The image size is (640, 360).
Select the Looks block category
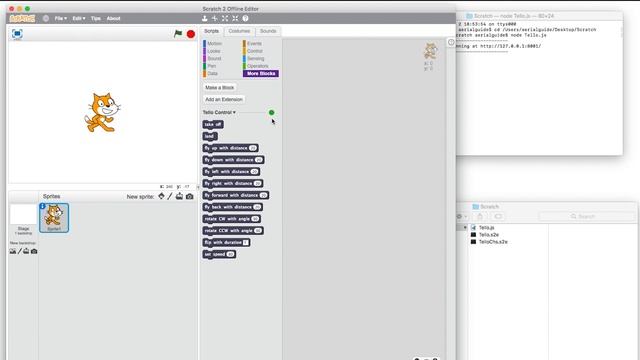pos(212,51)
